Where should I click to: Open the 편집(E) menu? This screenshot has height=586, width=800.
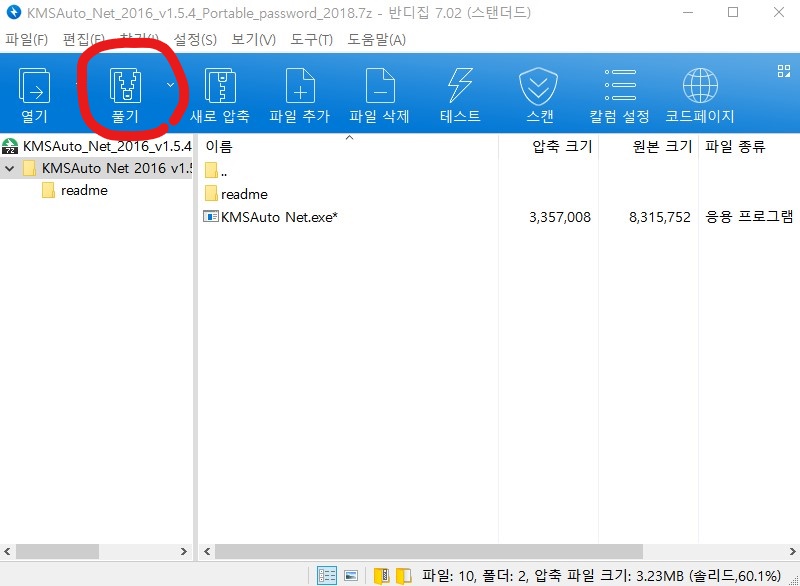pyautogui.click(x=84, y=40)
